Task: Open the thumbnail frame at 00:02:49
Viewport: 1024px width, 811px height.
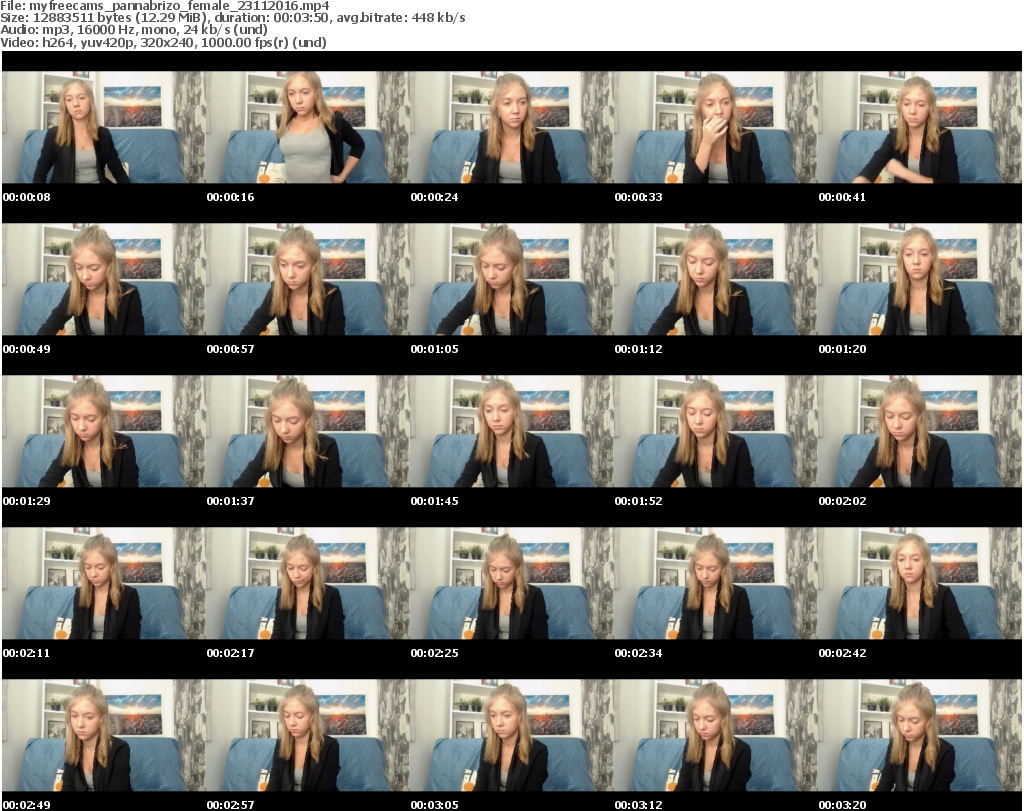Action: point(104,736)
